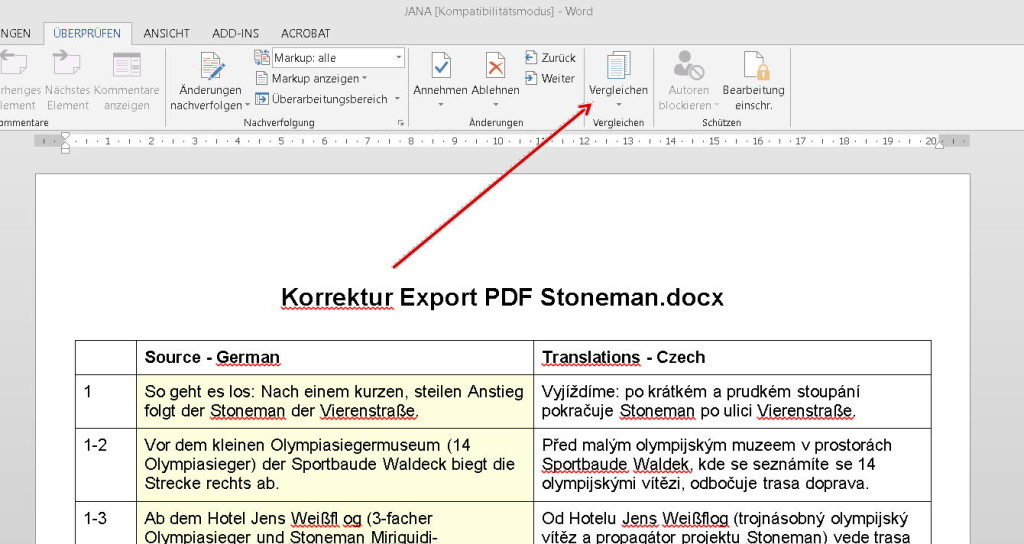Open the Nachverfolgung dialog launcher
This screenshot has height=544, width=1024.
(x=400, y=123)
